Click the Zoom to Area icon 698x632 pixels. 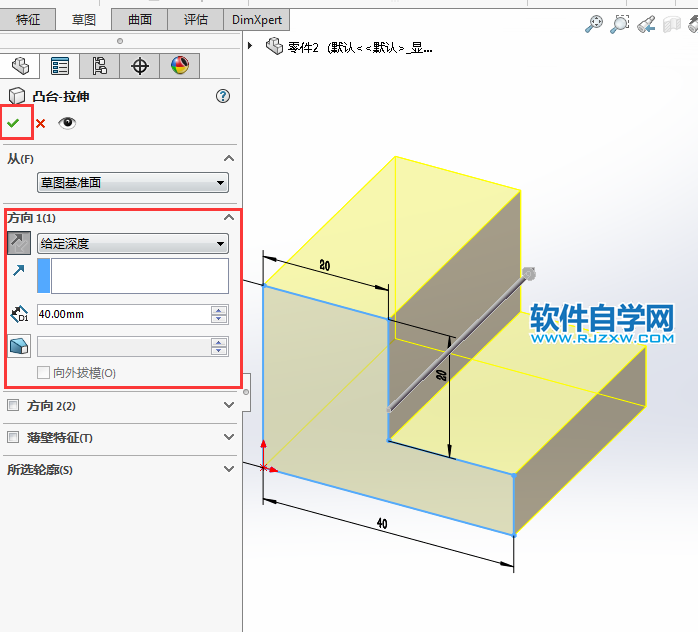pyautogui.click(x=620, y=24)
